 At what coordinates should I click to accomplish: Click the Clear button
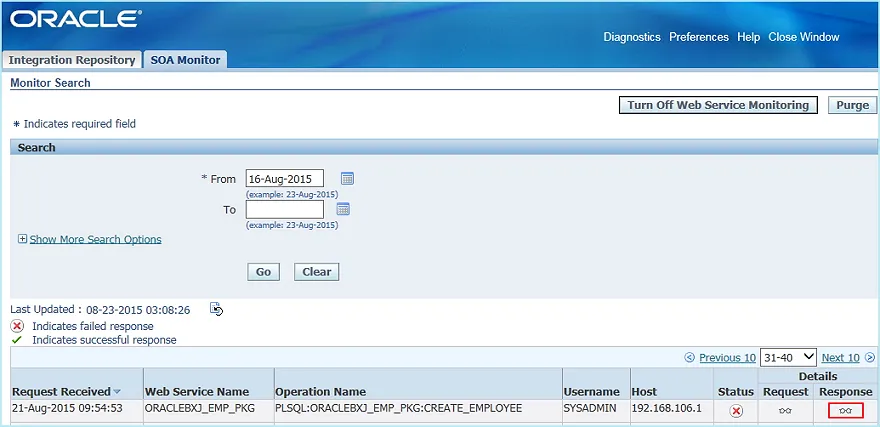point(317,272)
